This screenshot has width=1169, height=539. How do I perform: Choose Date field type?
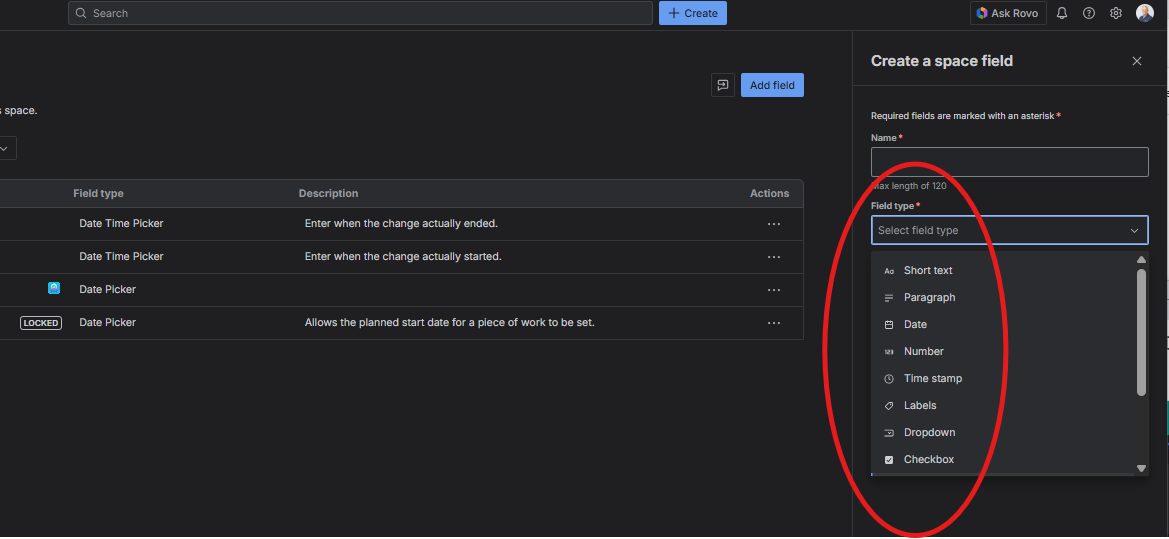click(x=1003, y=324)
